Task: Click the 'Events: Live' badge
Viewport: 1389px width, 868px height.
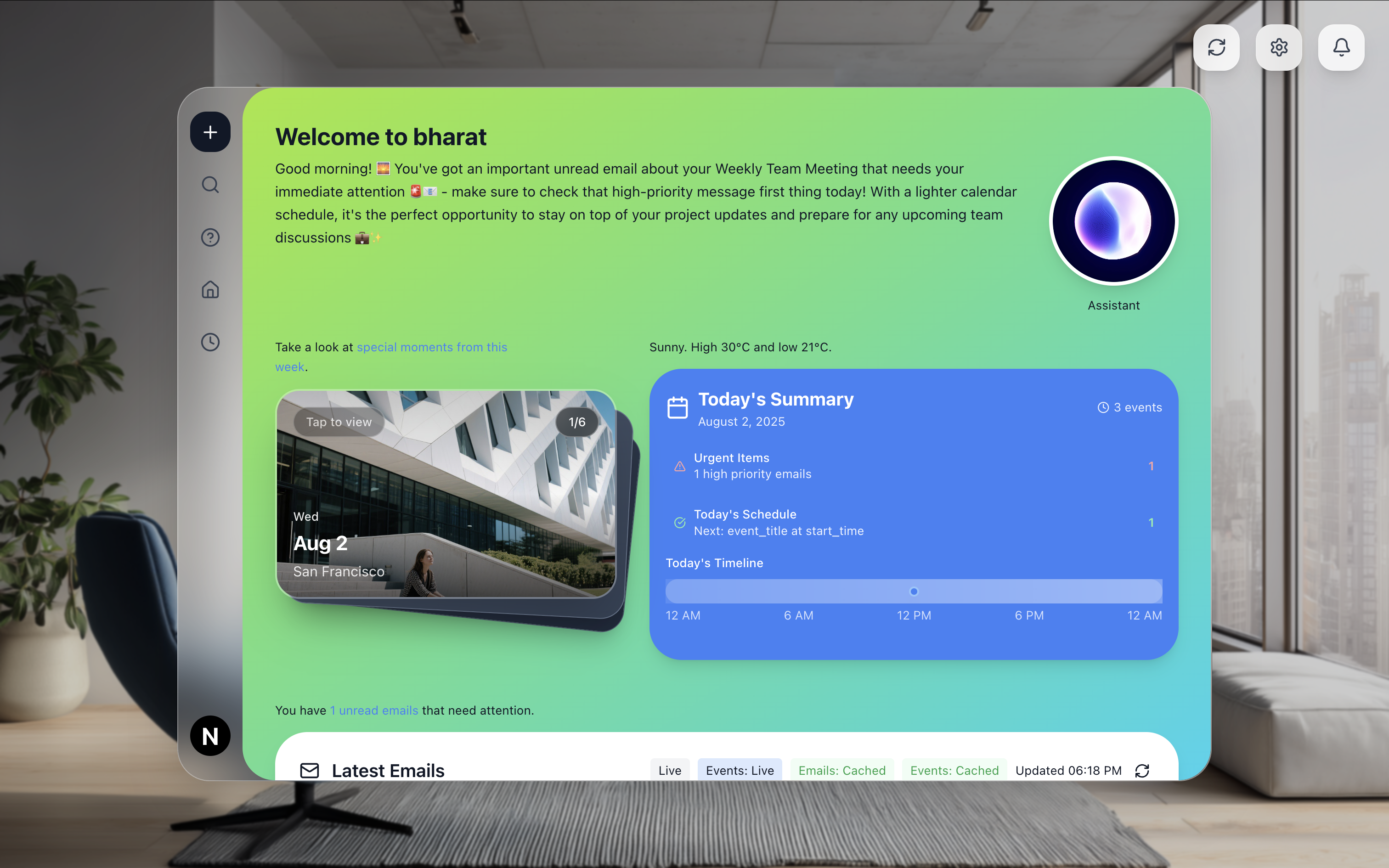Action: (739, 771)
